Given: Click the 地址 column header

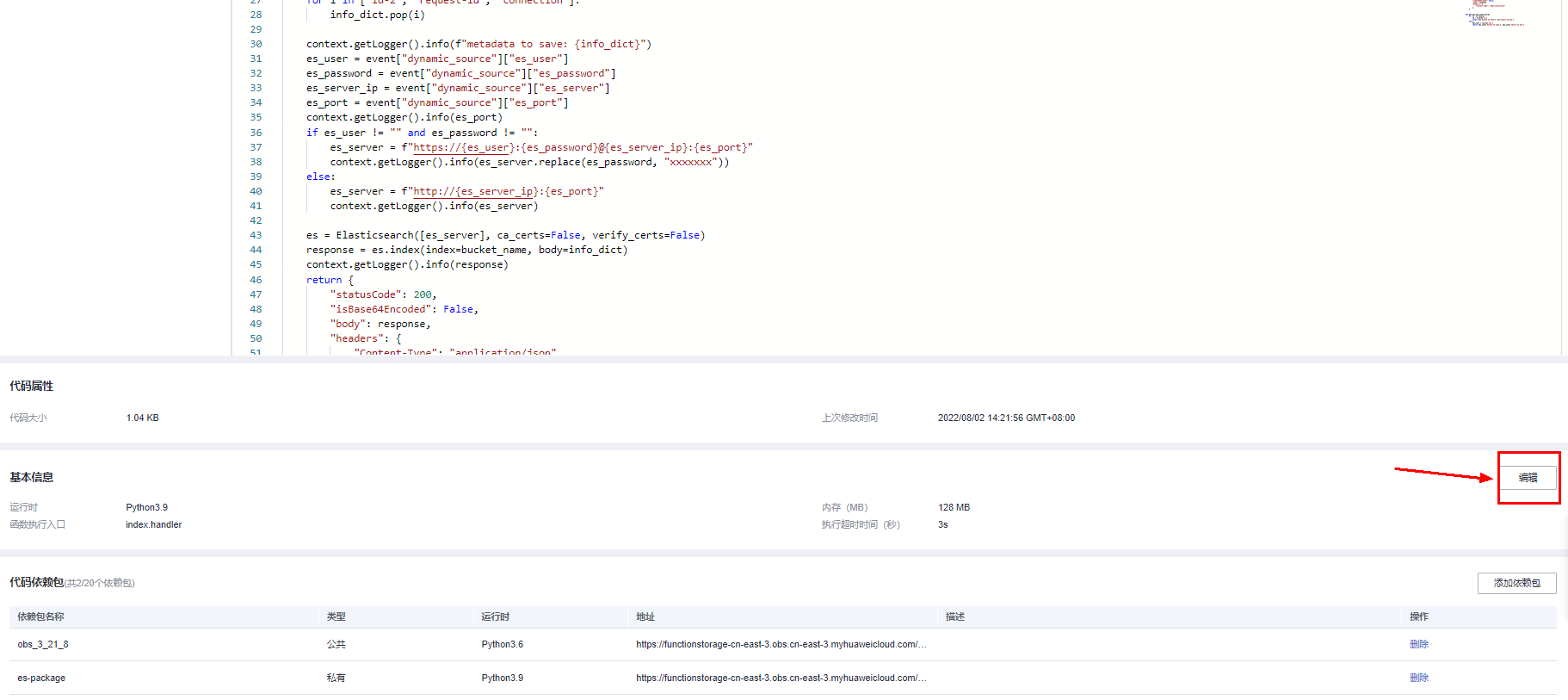Looking at the screenshot, I should (645, 616).
